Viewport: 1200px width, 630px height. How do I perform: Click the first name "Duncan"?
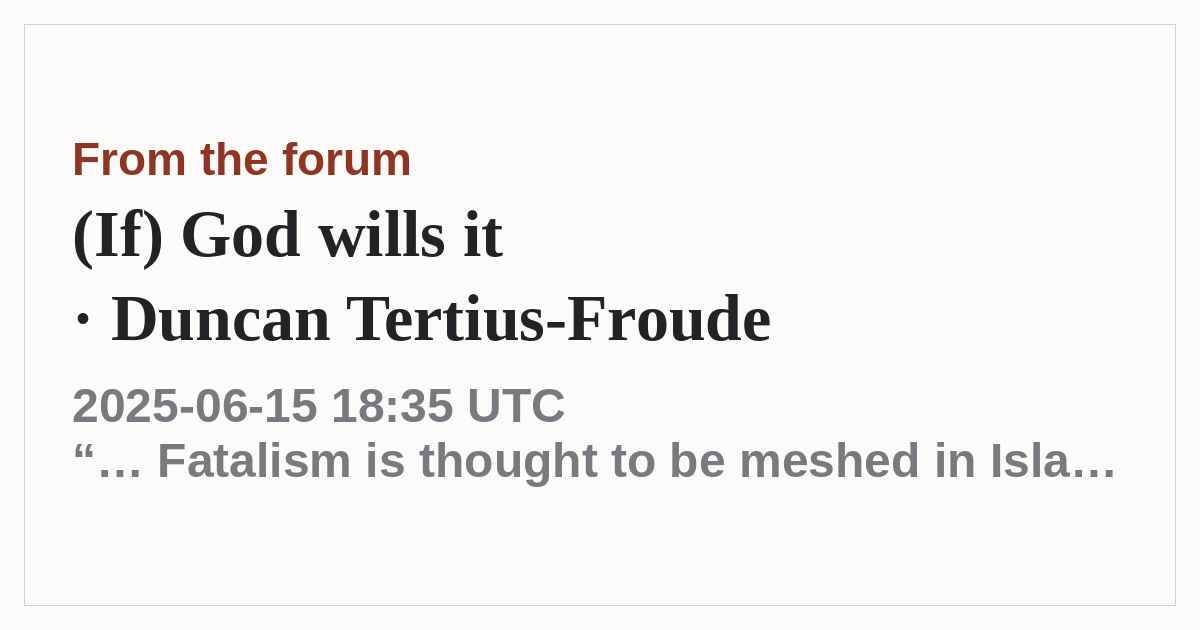(x=220, y=319)
